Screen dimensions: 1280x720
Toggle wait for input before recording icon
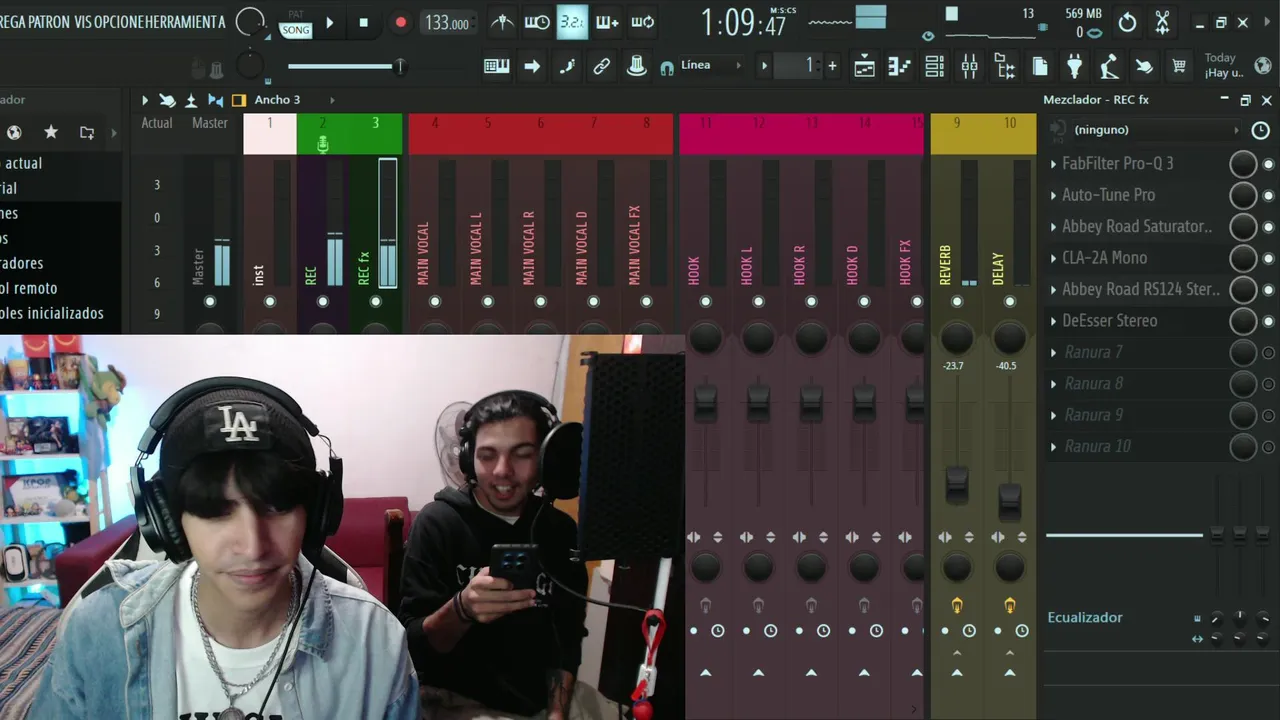tap(537, 22)
